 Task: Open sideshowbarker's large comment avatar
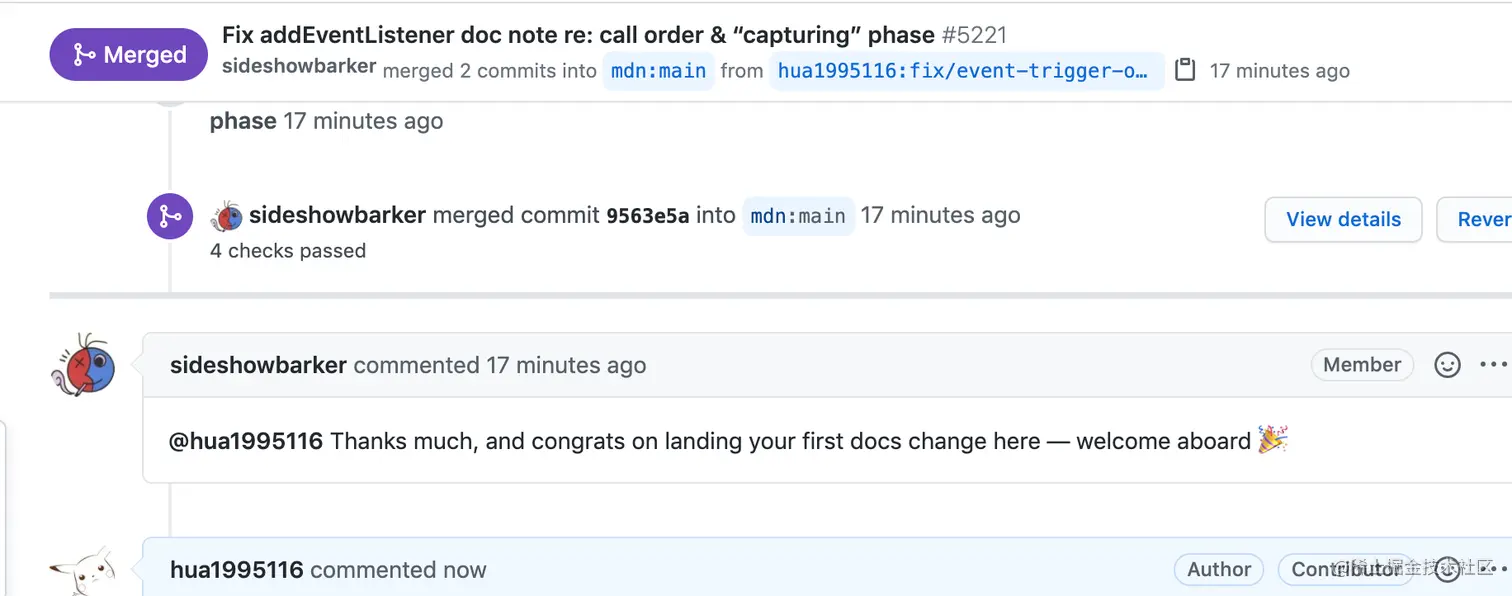pyautogui.click(x=83, y=367)
